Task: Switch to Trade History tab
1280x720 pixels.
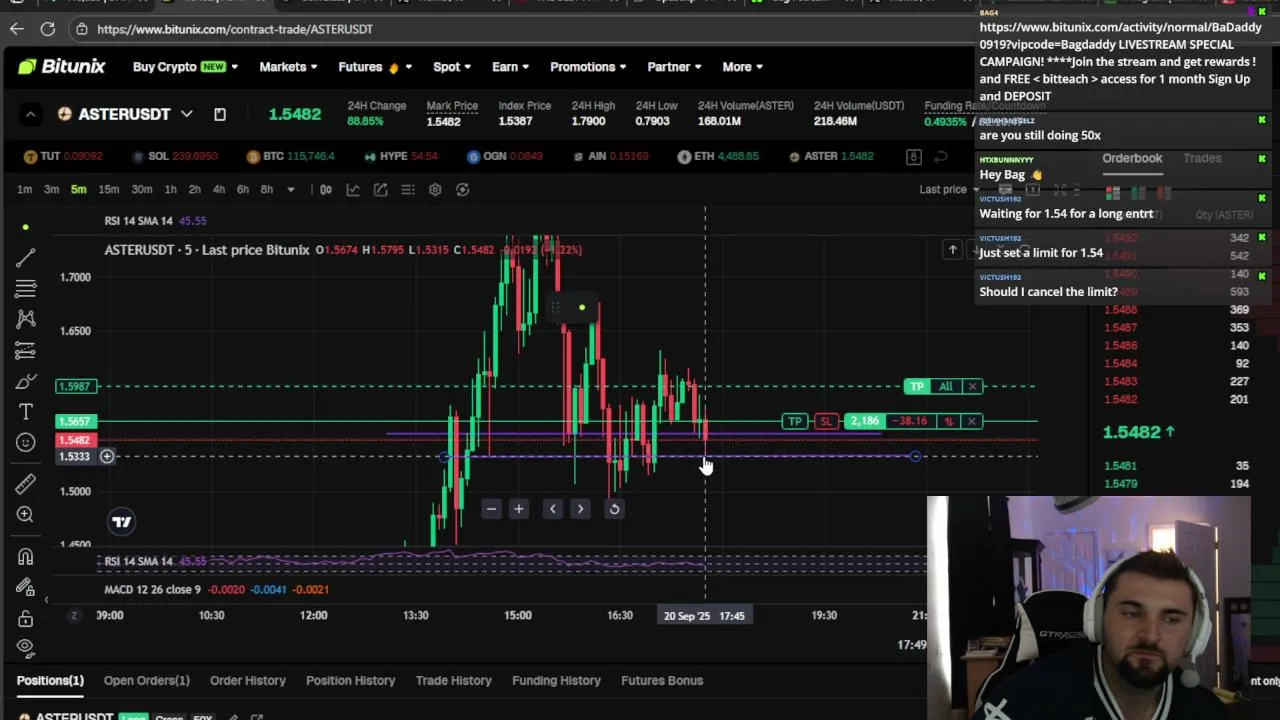Action: pos(454,680)
